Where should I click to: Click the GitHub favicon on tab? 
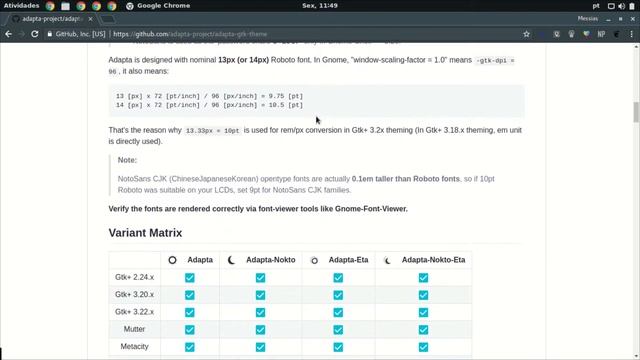tap(16, 19)
